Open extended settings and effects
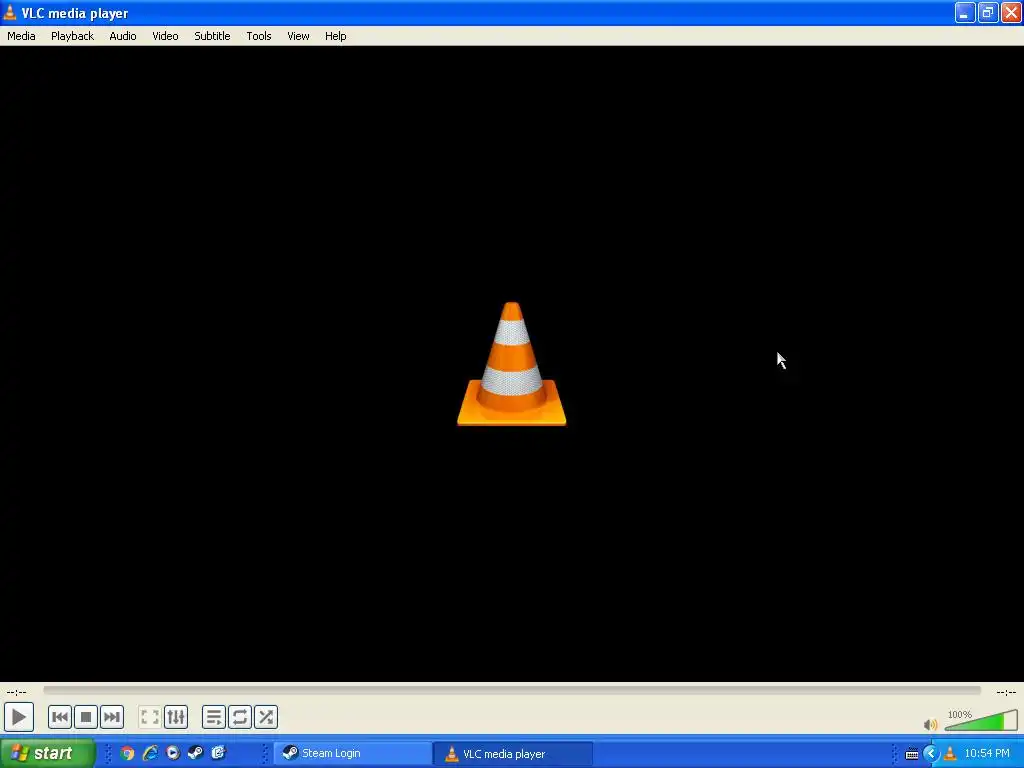 pyautogui.click(x=176, y=717)
